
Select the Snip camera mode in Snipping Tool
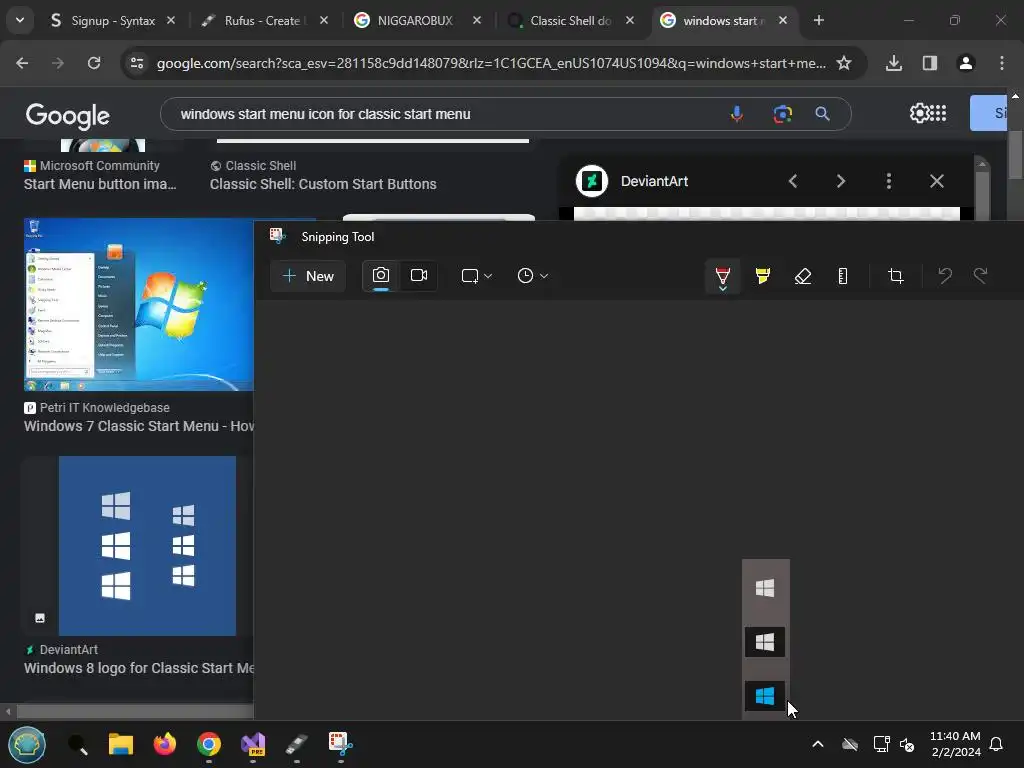[x=381, y=276]
